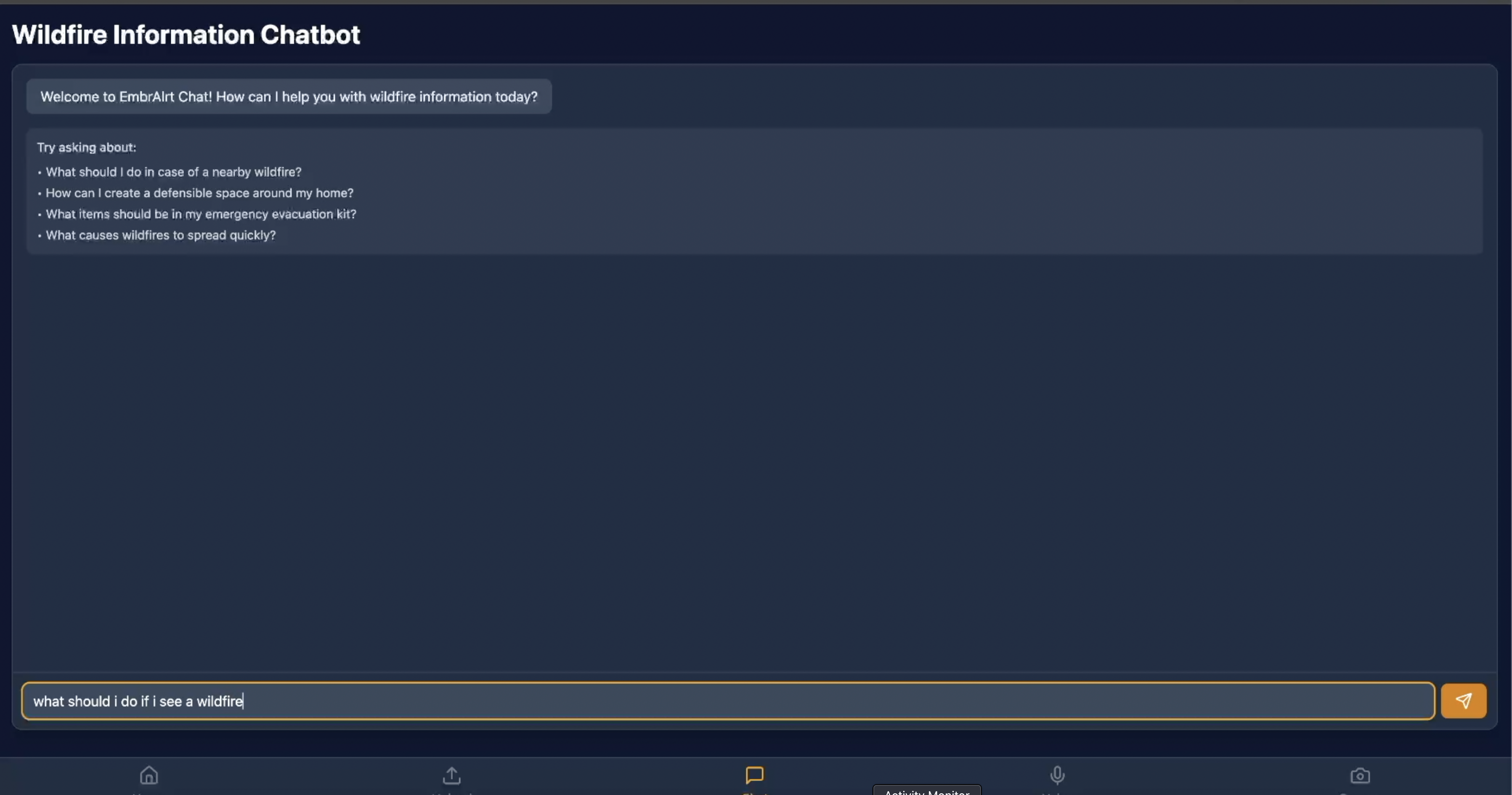Screen dimensions: 1512x795
Task: Click the 'Try asking about:' label
Action: point(86,147)
